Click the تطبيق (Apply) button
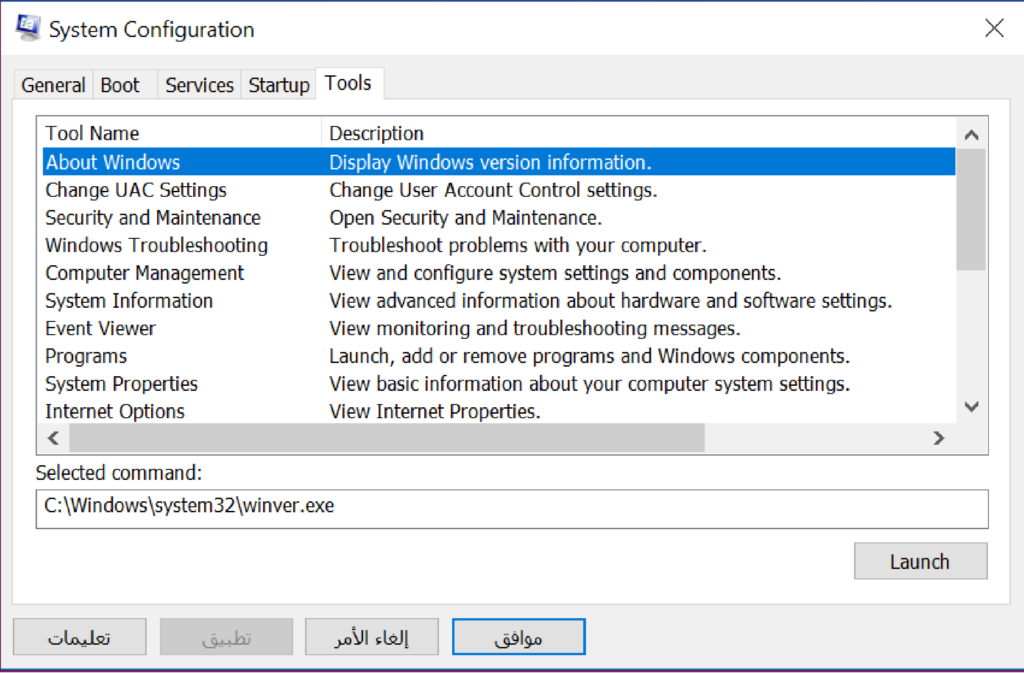This screenshot has width=1024, height=673. coord(226,637)
